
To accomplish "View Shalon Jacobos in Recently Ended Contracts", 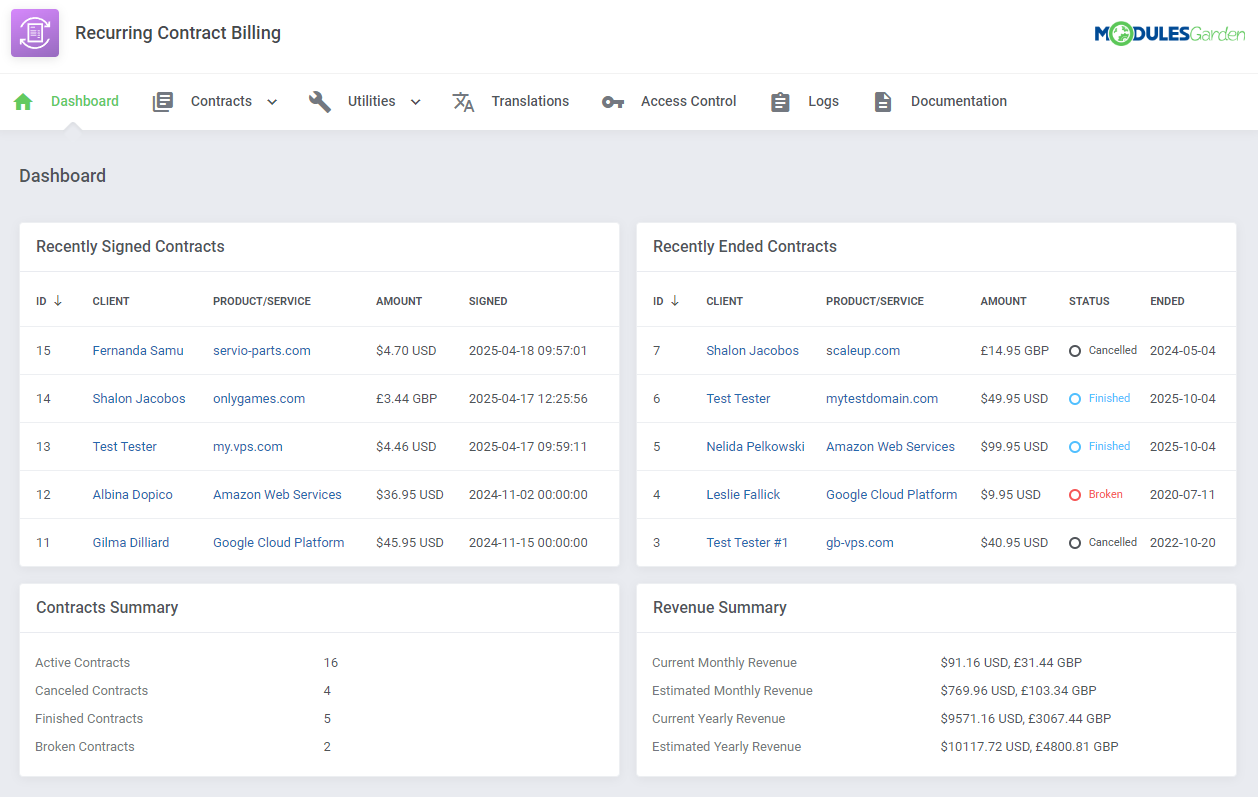I will point(752,350).
